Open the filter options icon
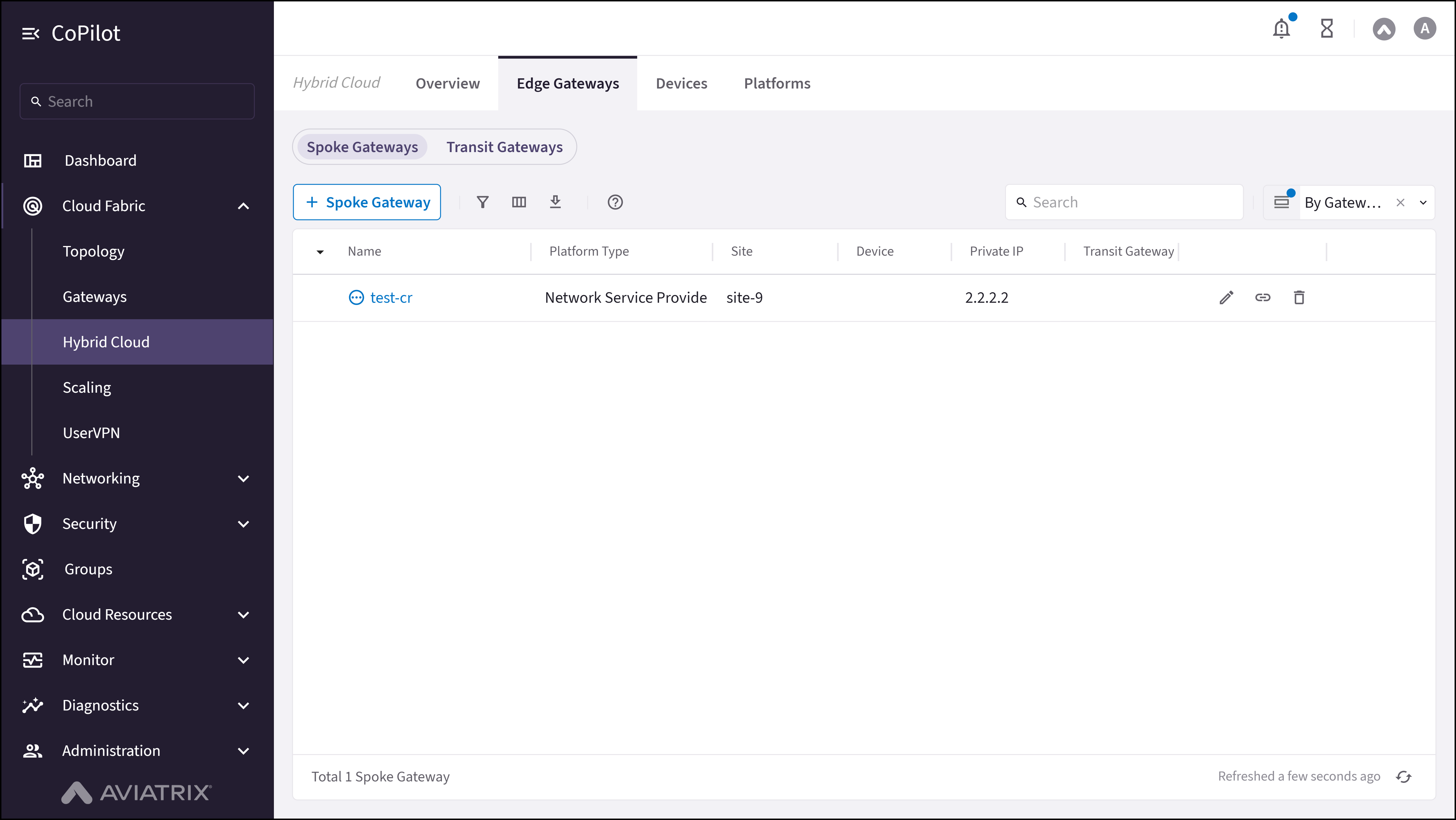 coord(483,202)
